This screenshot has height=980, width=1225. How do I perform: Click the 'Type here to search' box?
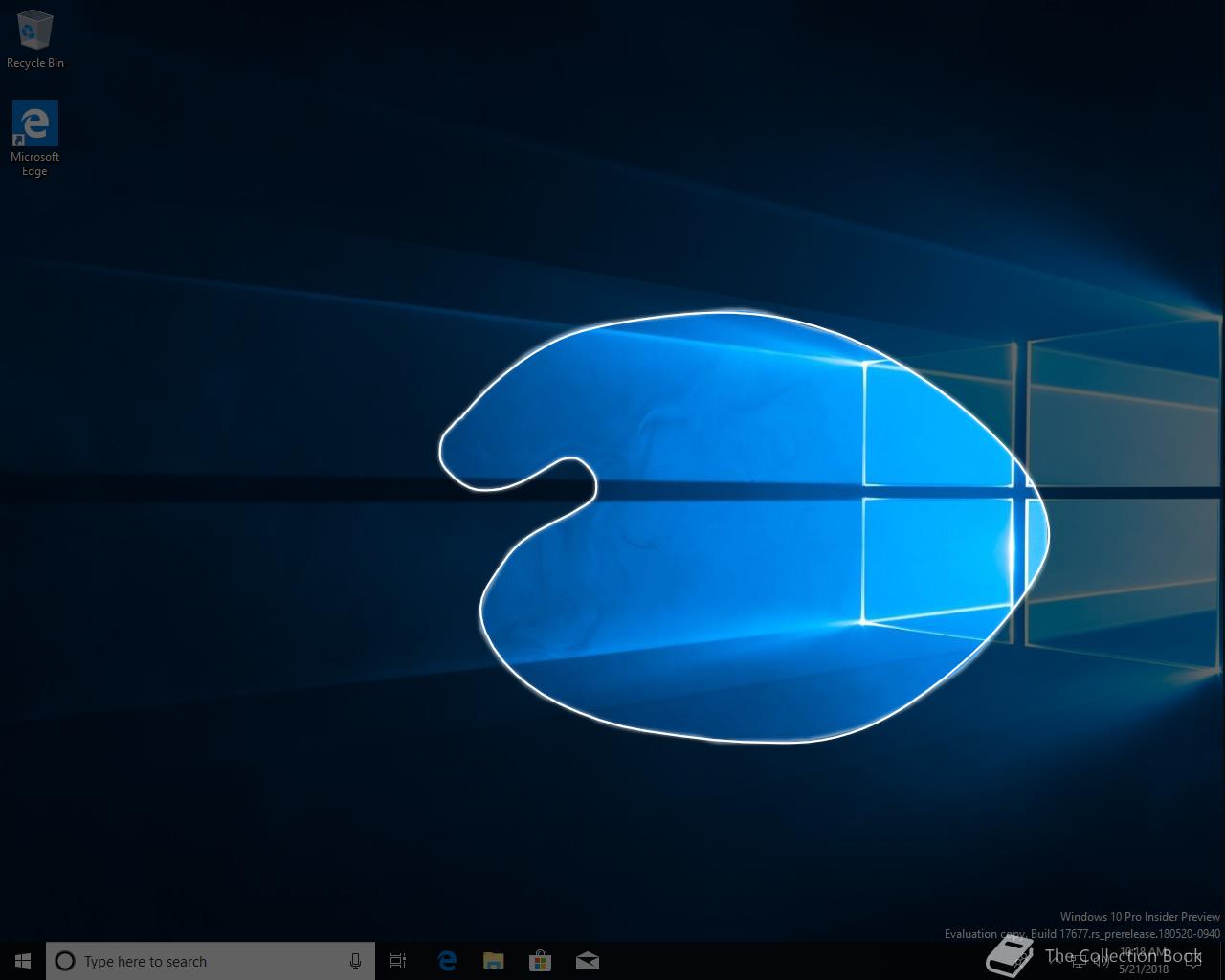click(211, 961)
